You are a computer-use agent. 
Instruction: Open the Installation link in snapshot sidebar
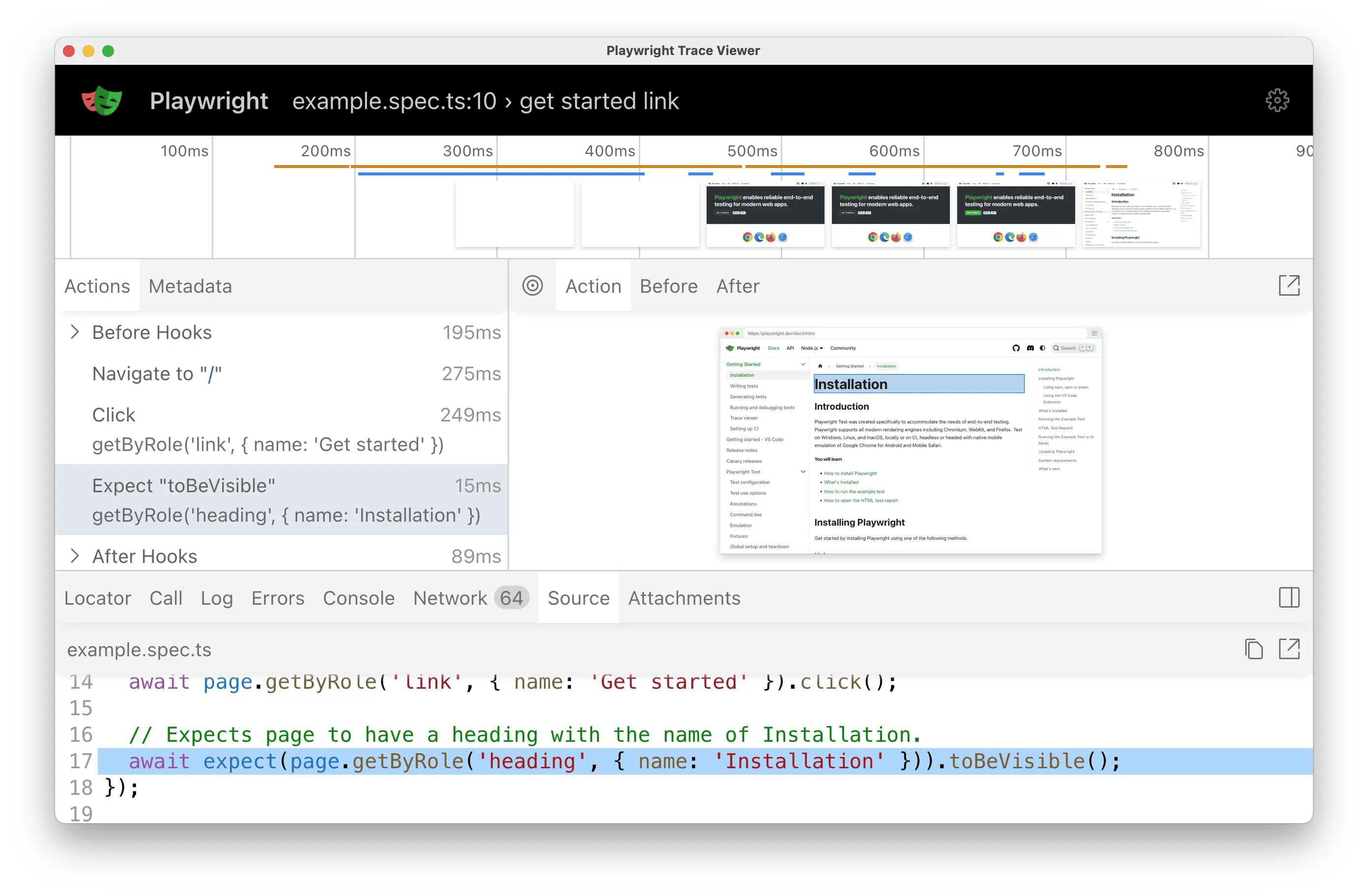pyautogui.click(x=741, y=375)
